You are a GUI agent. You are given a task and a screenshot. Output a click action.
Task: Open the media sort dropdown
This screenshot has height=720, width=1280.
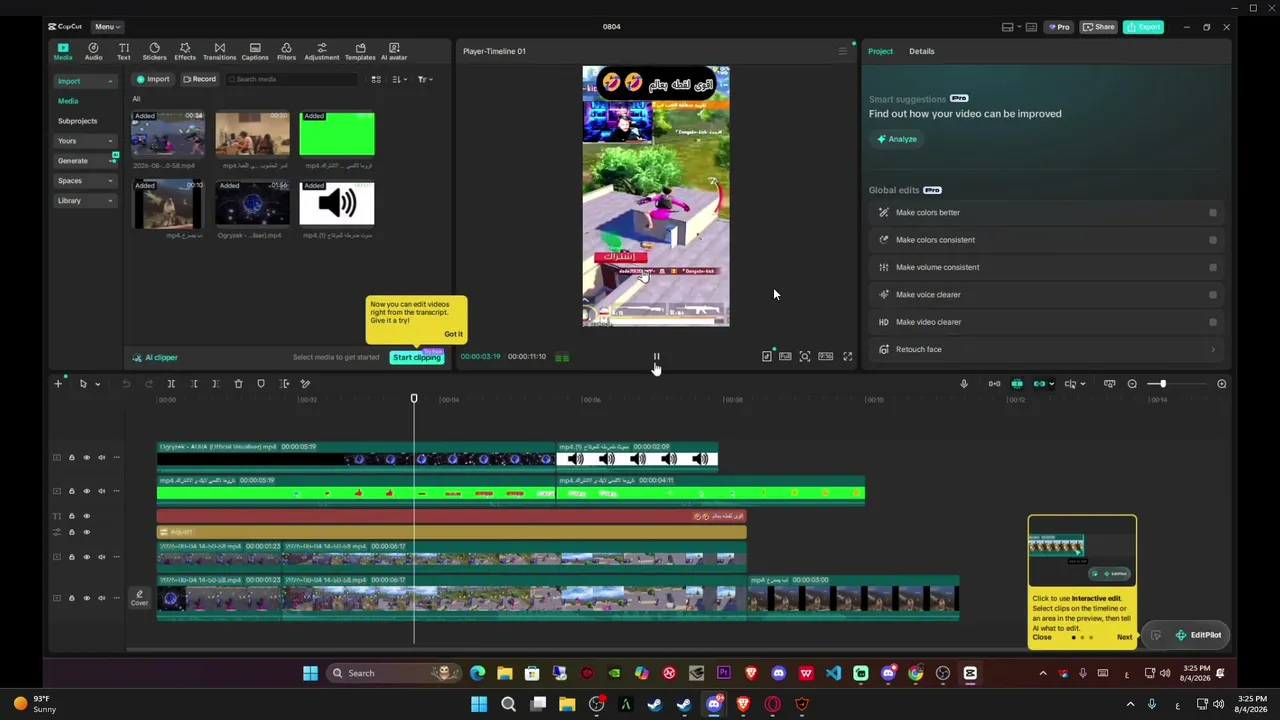pos(401,80)
